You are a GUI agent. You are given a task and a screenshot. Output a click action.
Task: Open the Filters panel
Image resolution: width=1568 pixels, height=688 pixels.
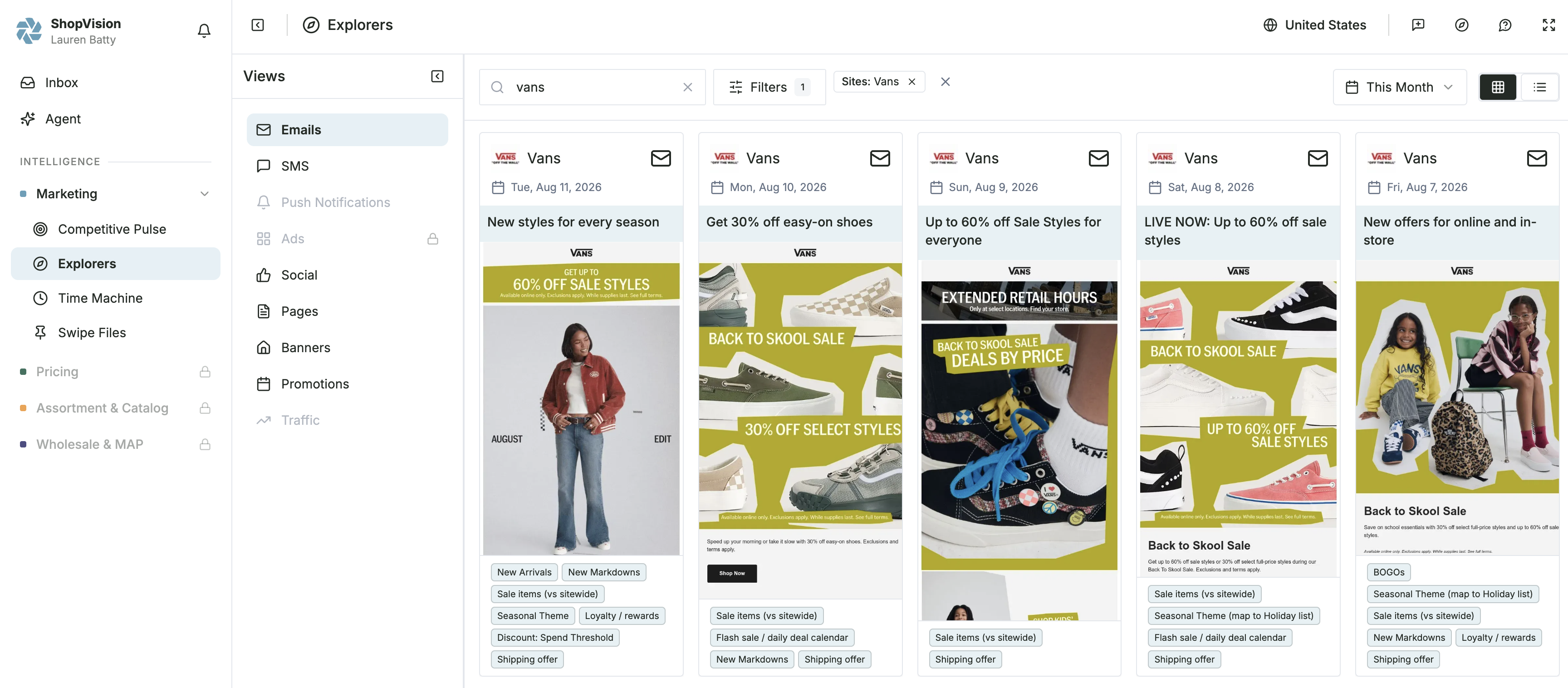tap(769, 87)
